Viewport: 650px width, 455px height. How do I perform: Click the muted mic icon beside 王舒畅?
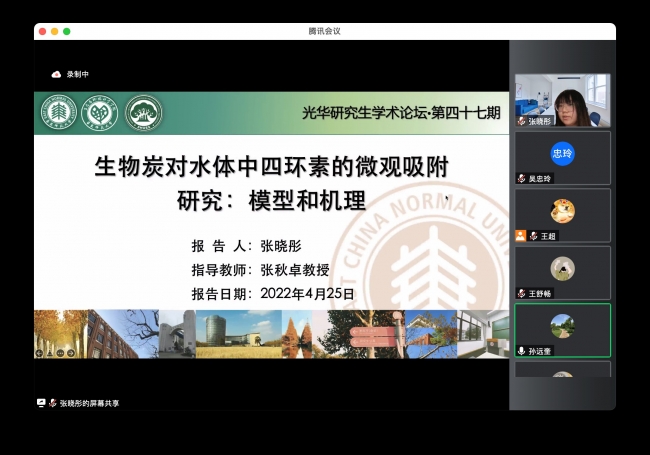521,293
